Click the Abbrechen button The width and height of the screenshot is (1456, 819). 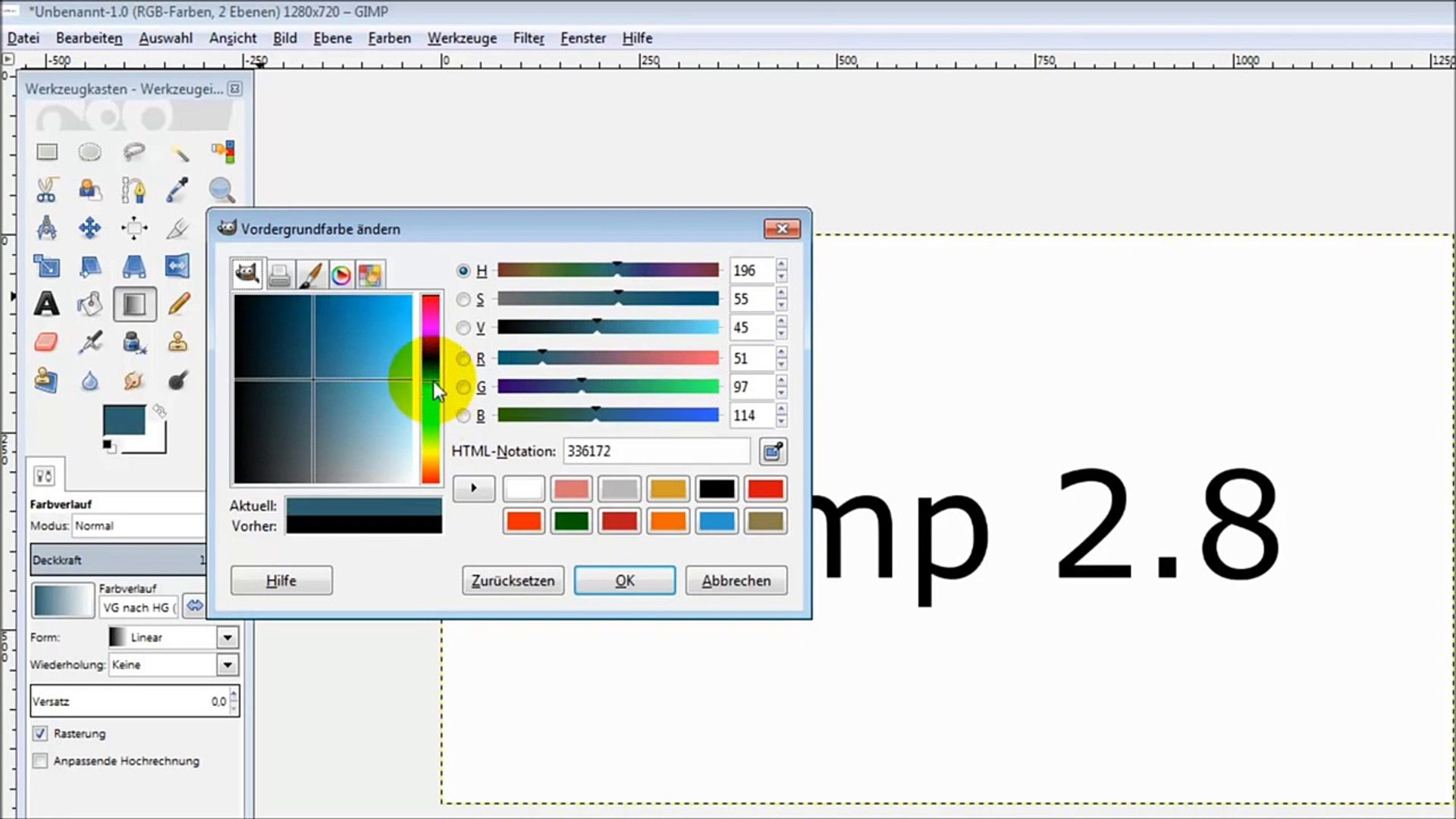[x=736, y=581]
